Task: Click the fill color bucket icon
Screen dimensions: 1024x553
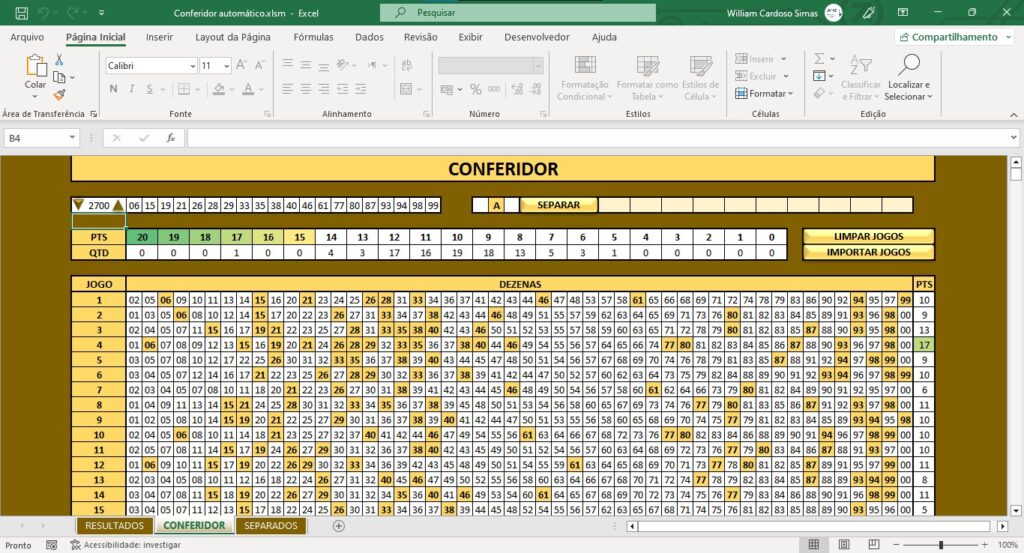Action: [x=219, y=89]
